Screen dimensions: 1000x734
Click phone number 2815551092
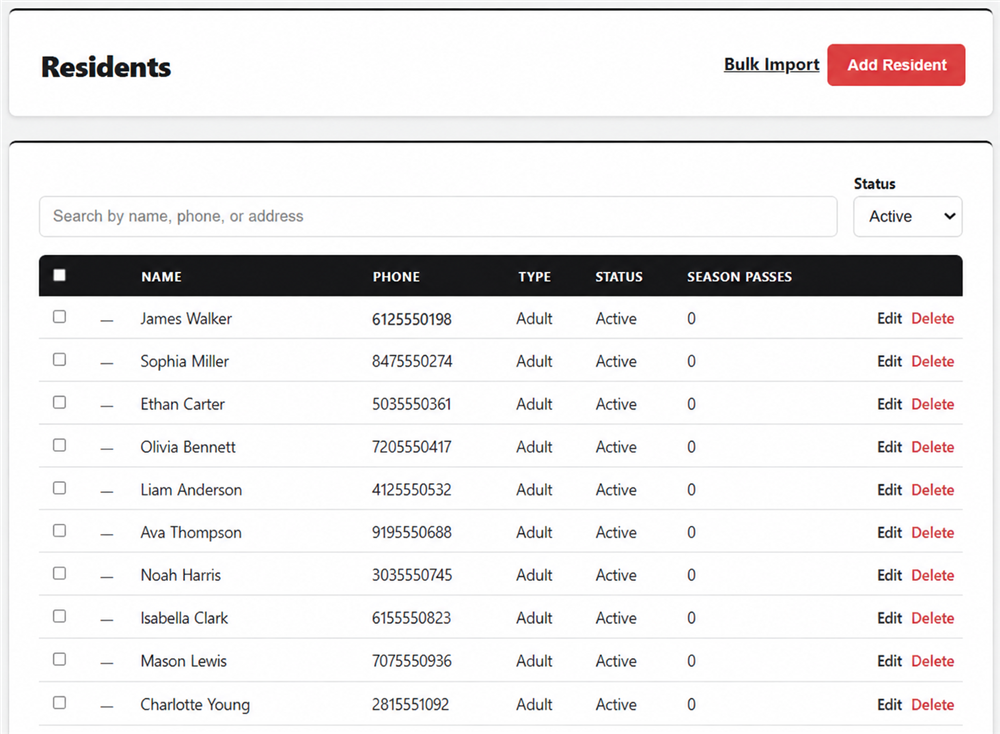pyautogui.click(x=410, y=704)
